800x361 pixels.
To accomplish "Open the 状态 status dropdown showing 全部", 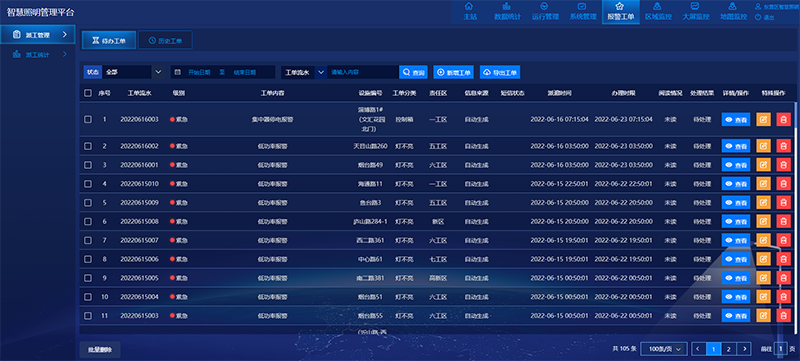I will tap(133, 72).
